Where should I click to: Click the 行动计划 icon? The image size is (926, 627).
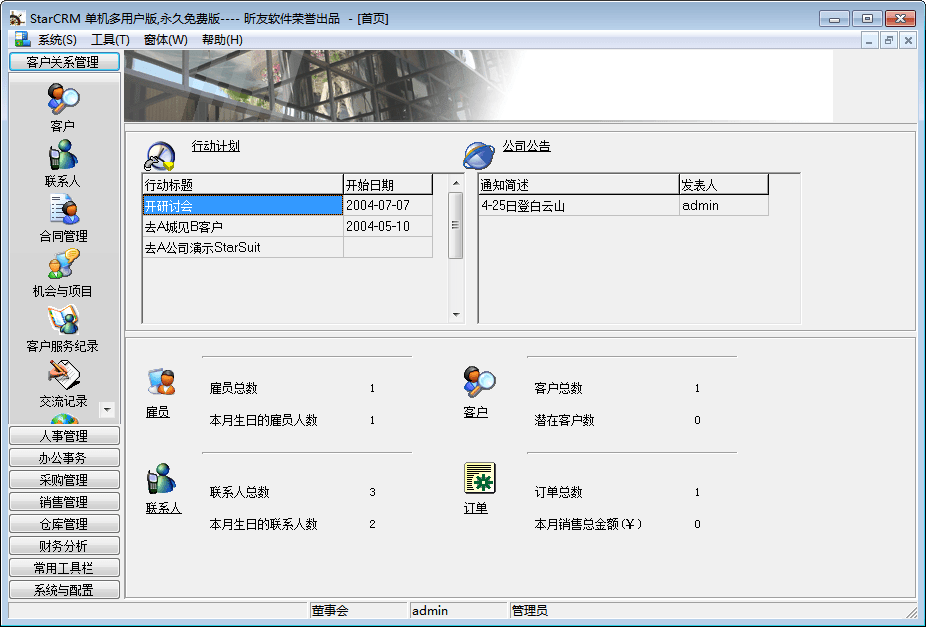(x=160, y=156)
